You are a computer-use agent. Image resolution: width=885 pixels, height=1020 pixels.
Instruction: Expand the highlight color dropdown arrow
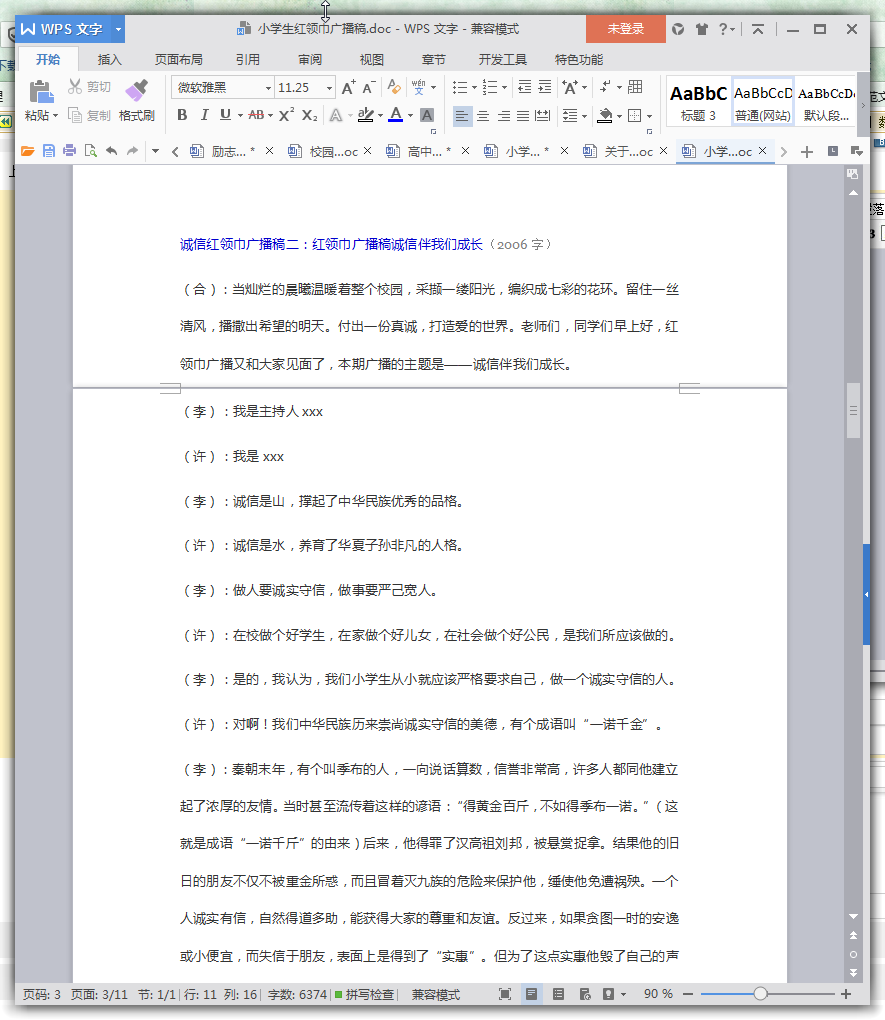[x=380, y=116]
